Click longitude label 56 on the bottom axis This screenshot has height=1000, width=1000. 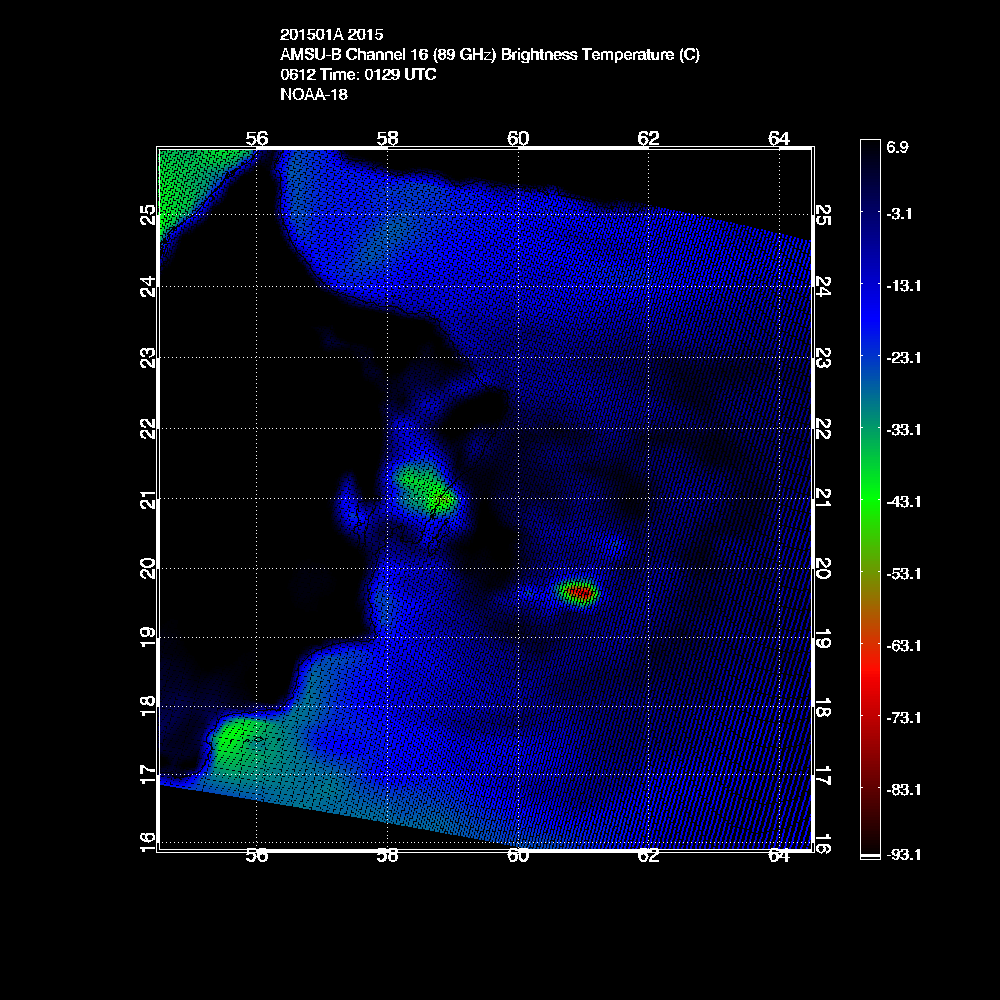click(x=257, y=856)
